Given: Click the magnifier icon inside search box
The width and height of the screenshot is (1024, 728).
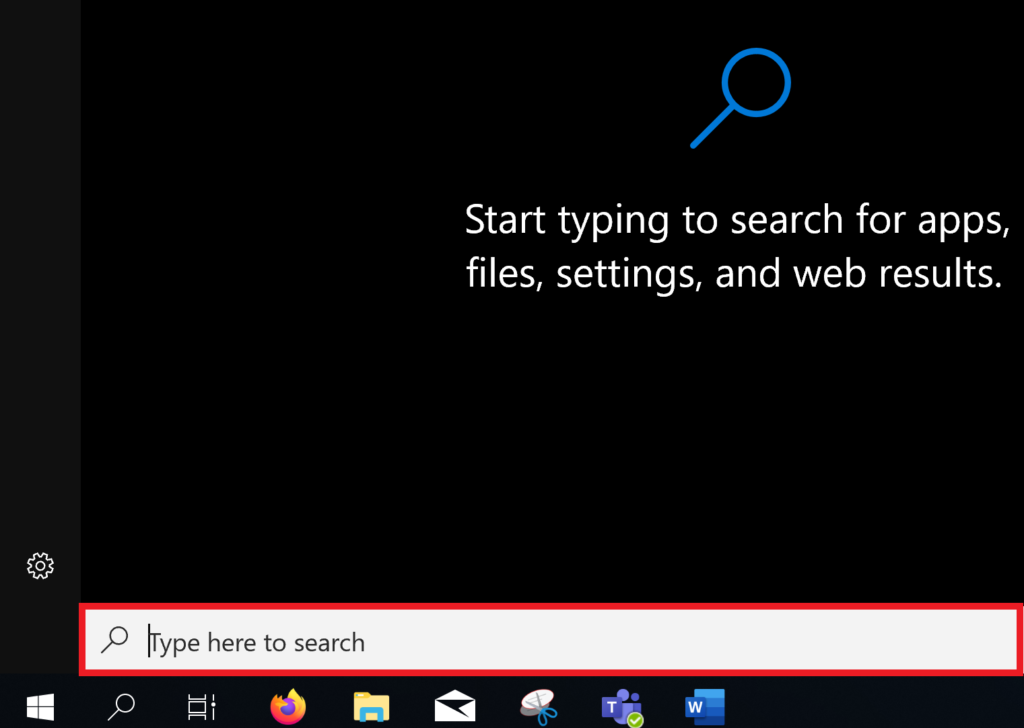Looking at the screenshot, I should (116, 639).
